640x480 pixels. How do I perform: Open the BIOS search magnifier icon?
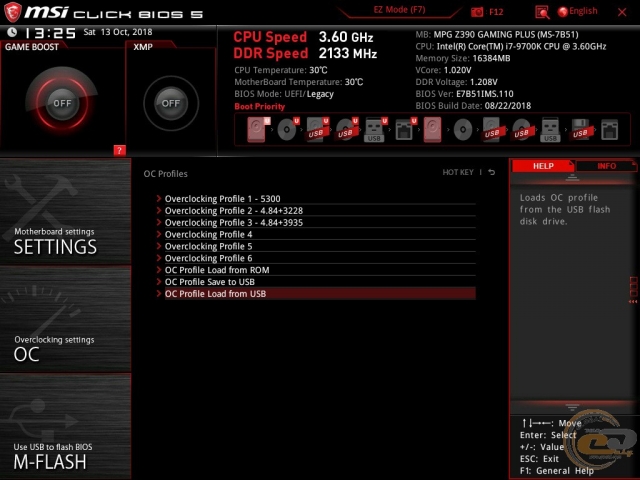[x=542, y=12]
